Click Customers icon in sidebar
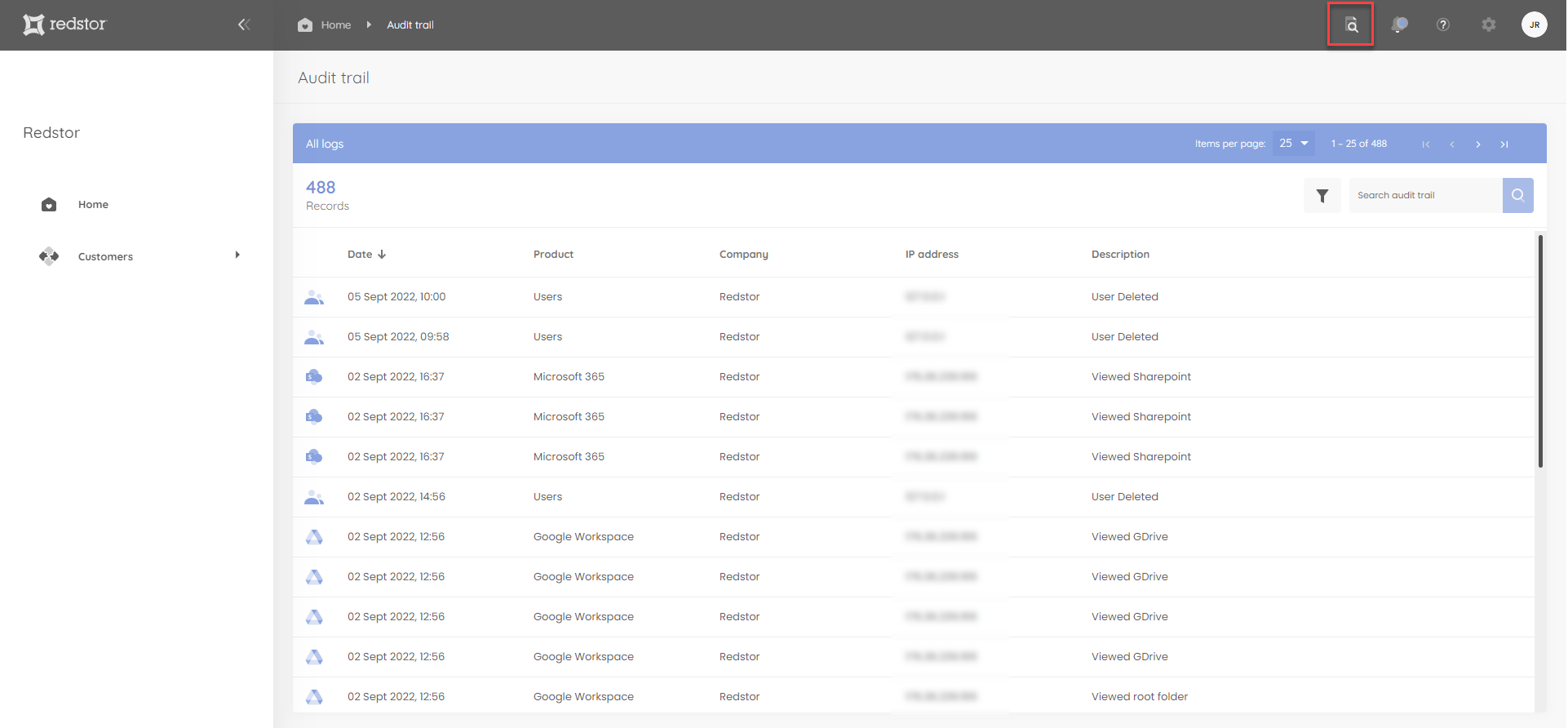1568x728 pixels. click(49, 256)
